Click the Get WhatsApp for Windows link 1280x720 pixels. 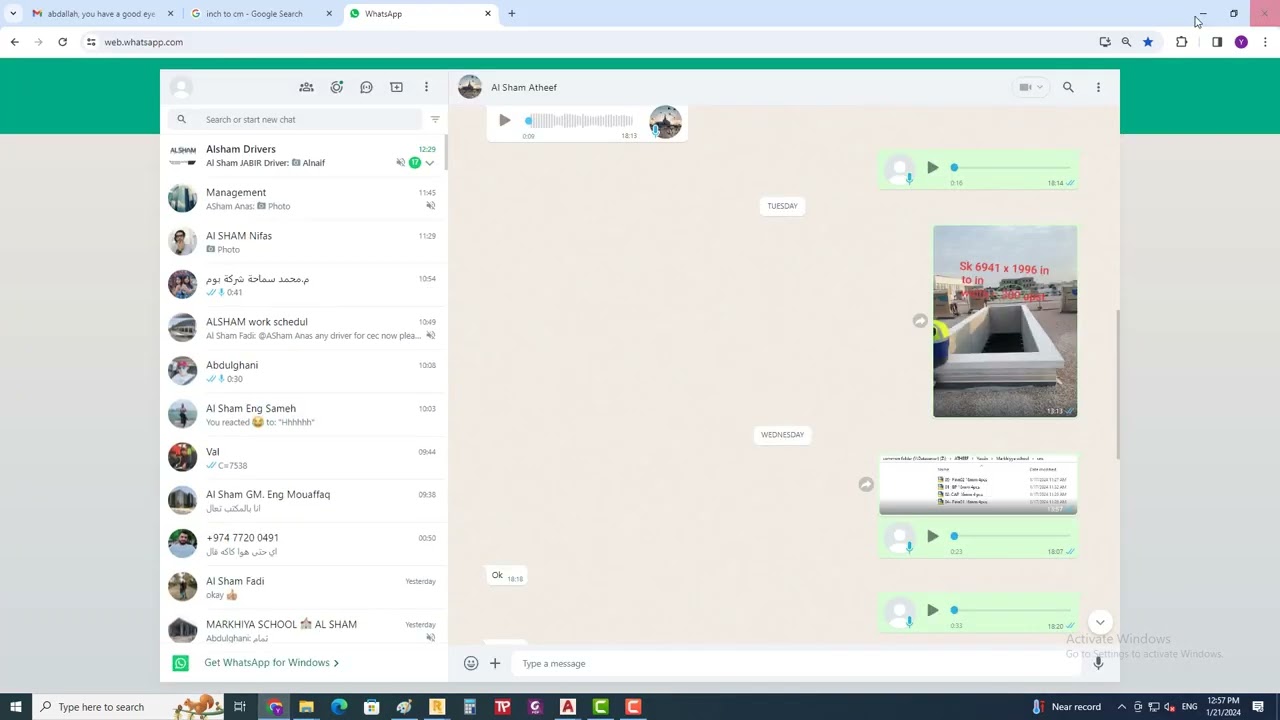pos(271,663)
